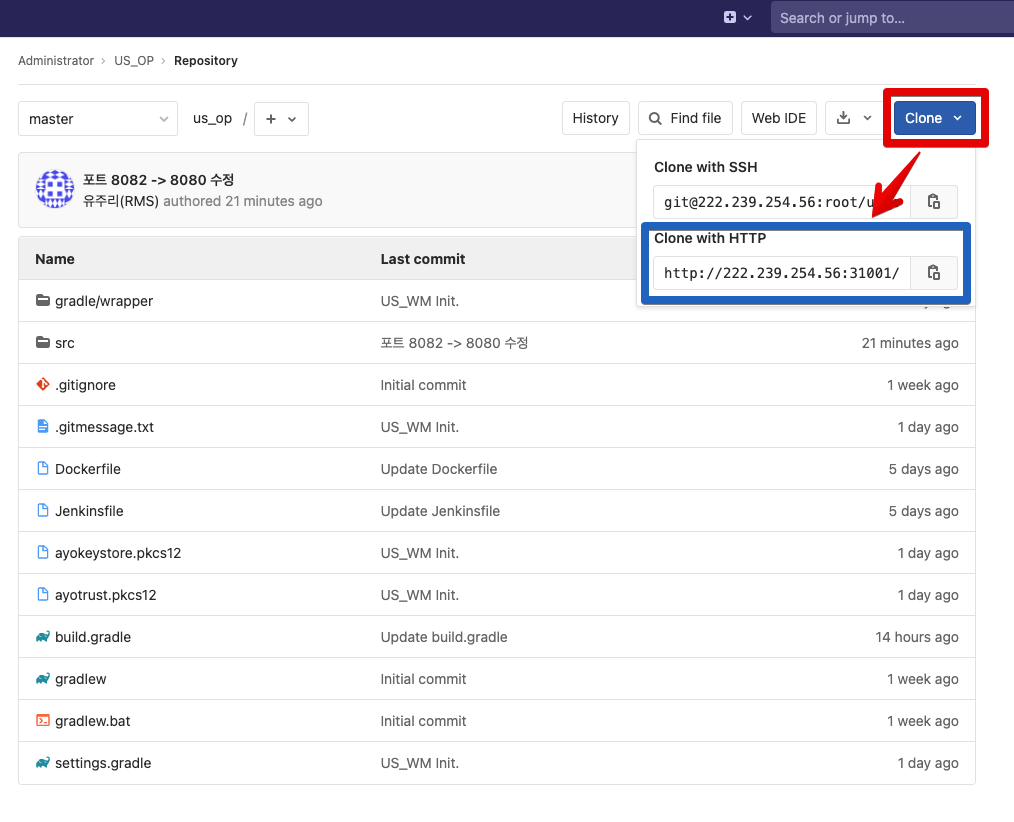The image size is (1014, 822).
Task: Copy the HTTP clone URL
Action: [933, 272]
